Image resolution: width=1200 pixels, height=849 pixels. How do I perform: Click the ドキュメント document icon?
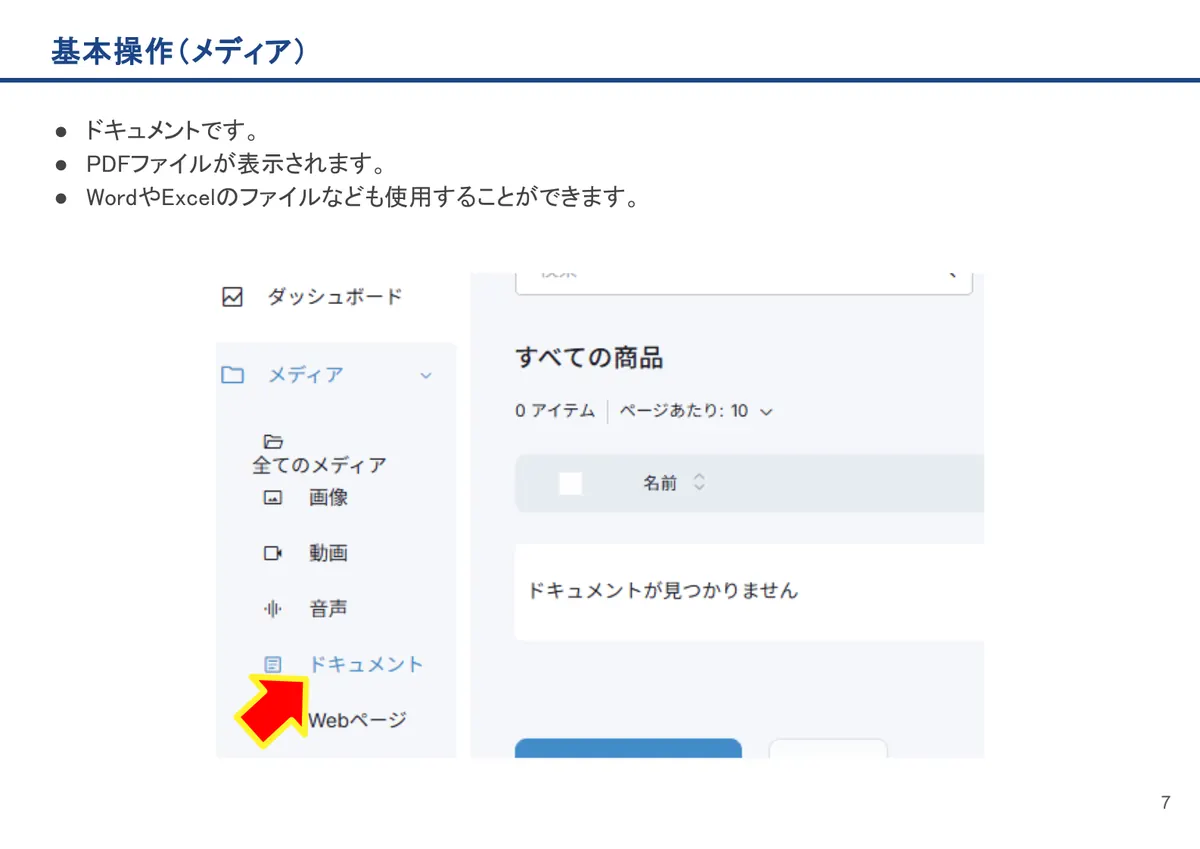272,664
